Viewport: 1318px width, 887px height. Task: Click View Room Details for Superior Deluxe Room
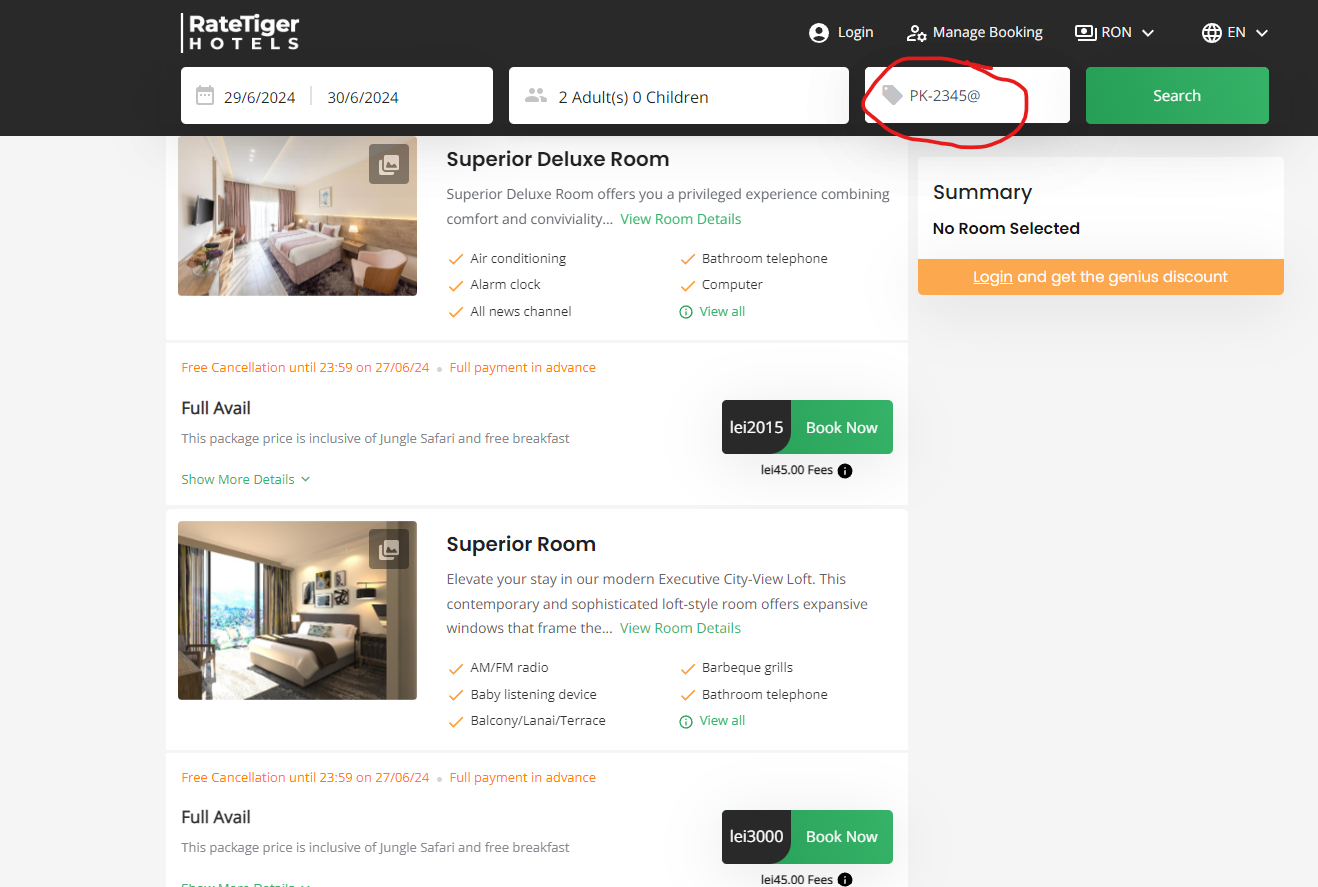pos(680,218)
